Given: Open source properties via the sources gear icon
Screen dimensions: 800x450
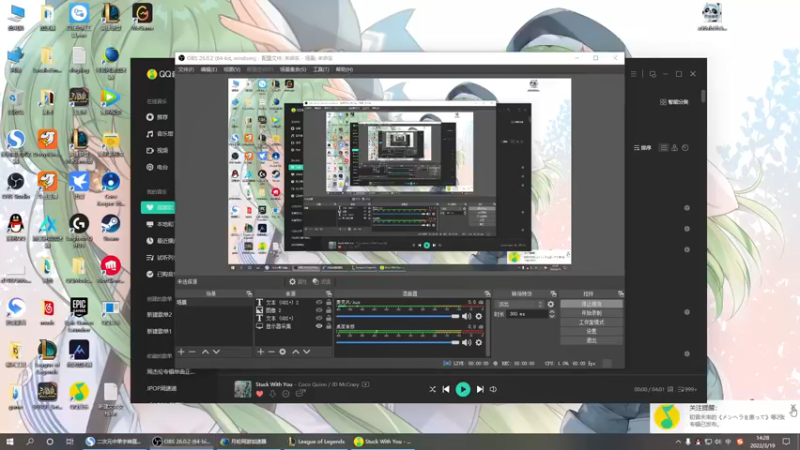Looking at the screenshot, I should pyautogui.click(x=283, y=352).
